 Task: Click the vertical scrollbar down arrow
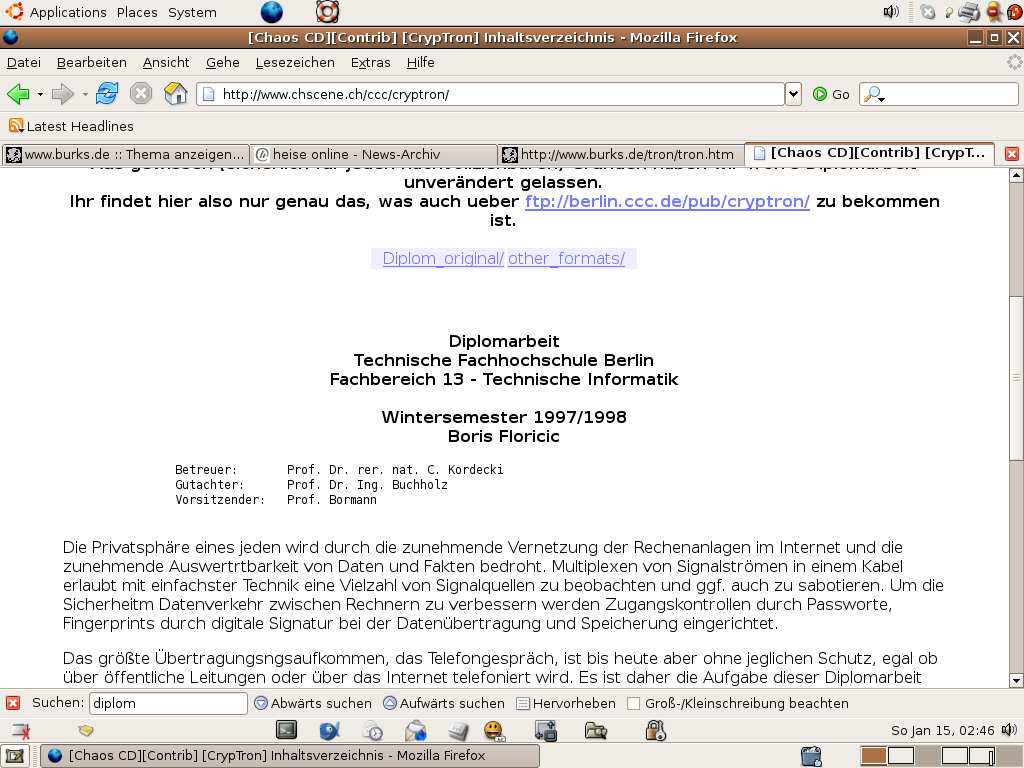point(1016,680)
